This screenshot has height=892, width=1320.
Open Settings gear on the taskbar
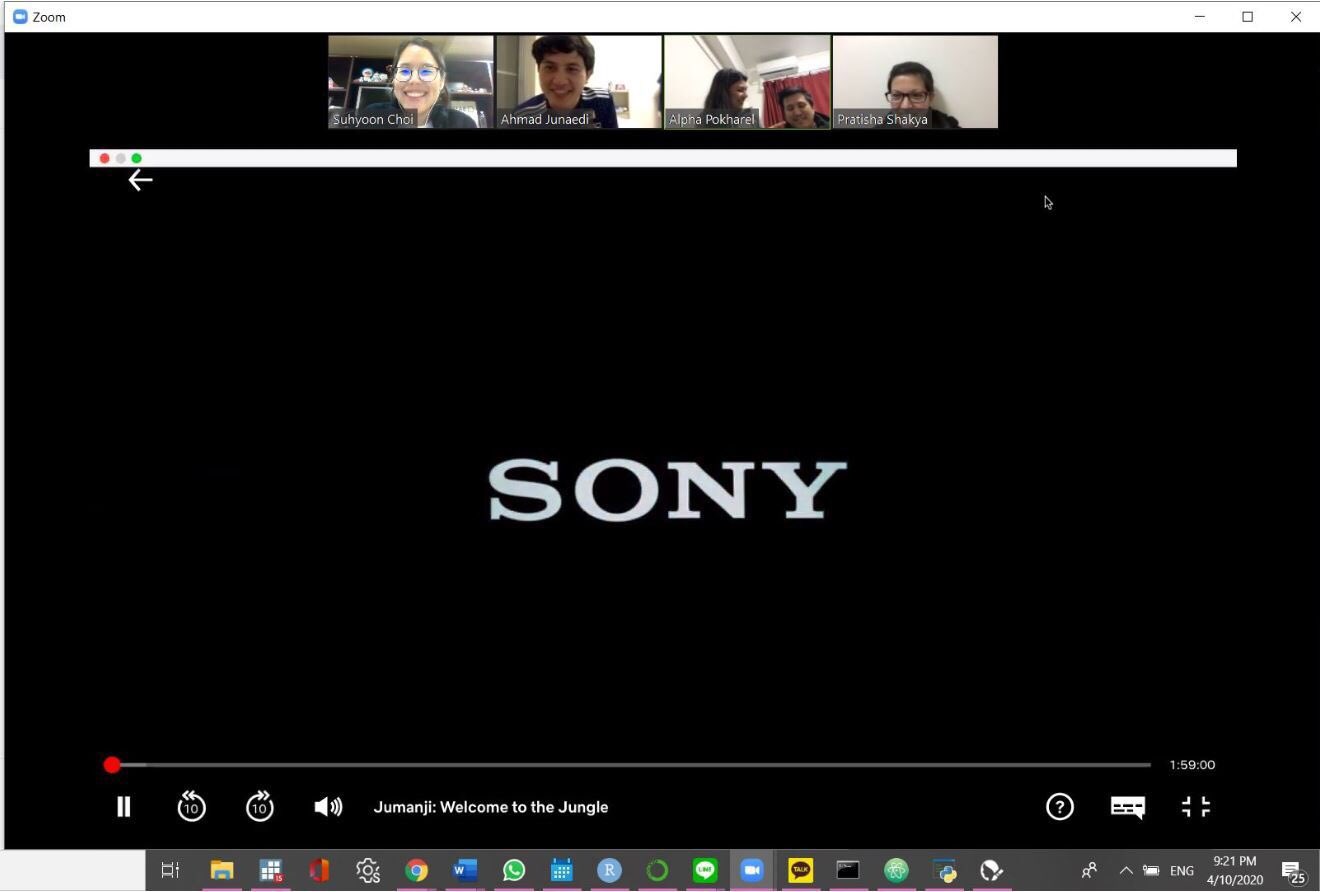pos(368,870)
